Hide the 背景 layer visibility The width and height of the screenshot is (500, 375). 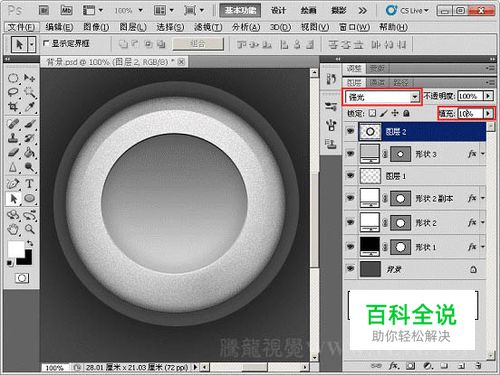pos(350,269)
